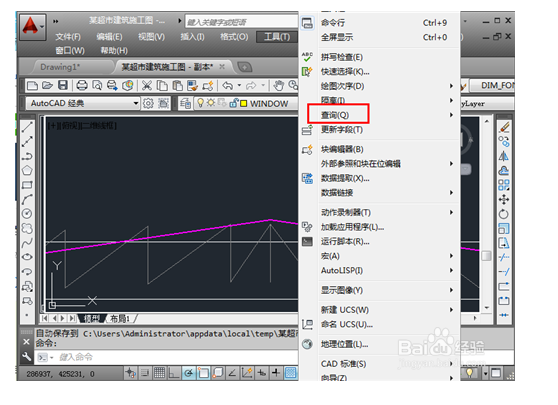Toggle Lineweight display in status bar
The width and height of the screenshot is (558, 405).
point(276,373)
